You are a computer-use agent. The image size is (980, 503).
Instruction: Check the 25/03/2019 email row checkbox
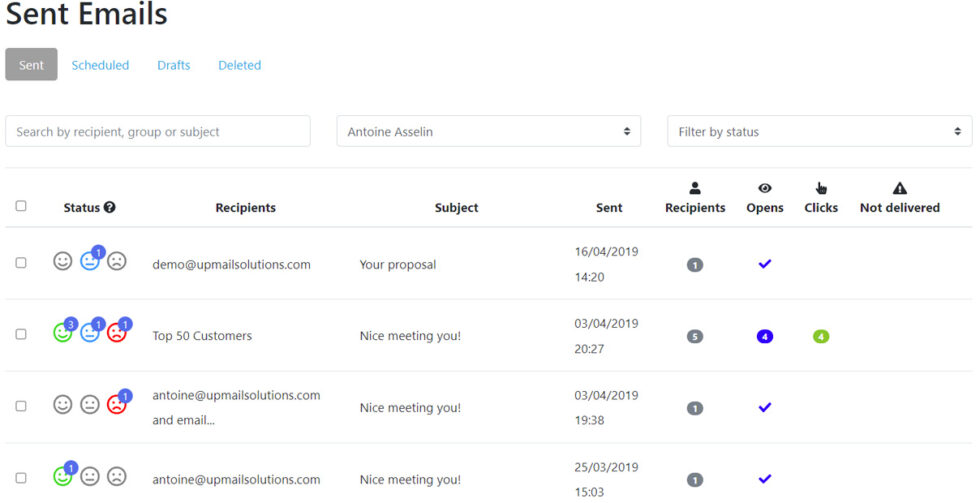click(x=21, y=478)
